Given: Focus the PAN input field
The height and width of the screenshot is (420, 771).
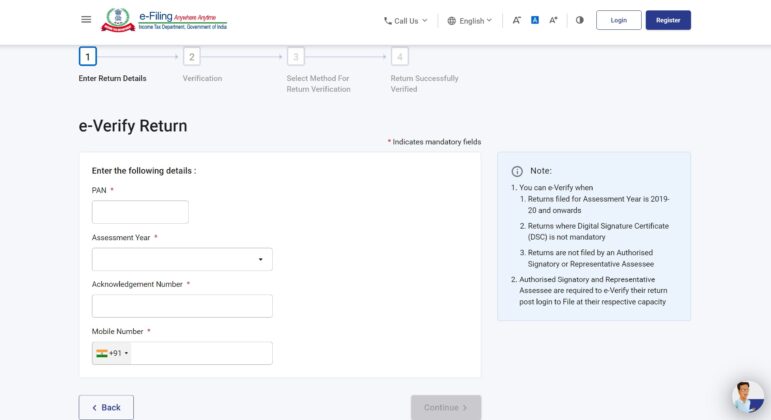Looking at the screenshot, I should pyautogui.click(x=140, y=212).
